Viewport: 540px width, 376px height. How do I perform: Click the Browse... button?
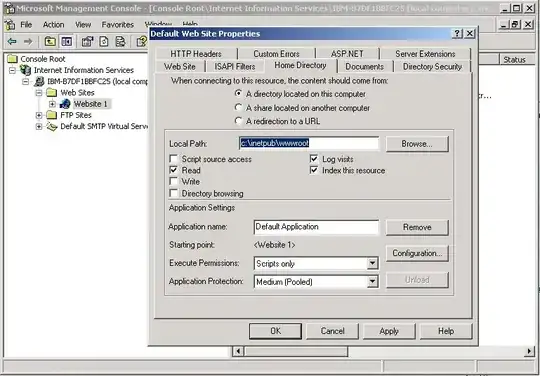pyautogui.click(x=417, y=144)
